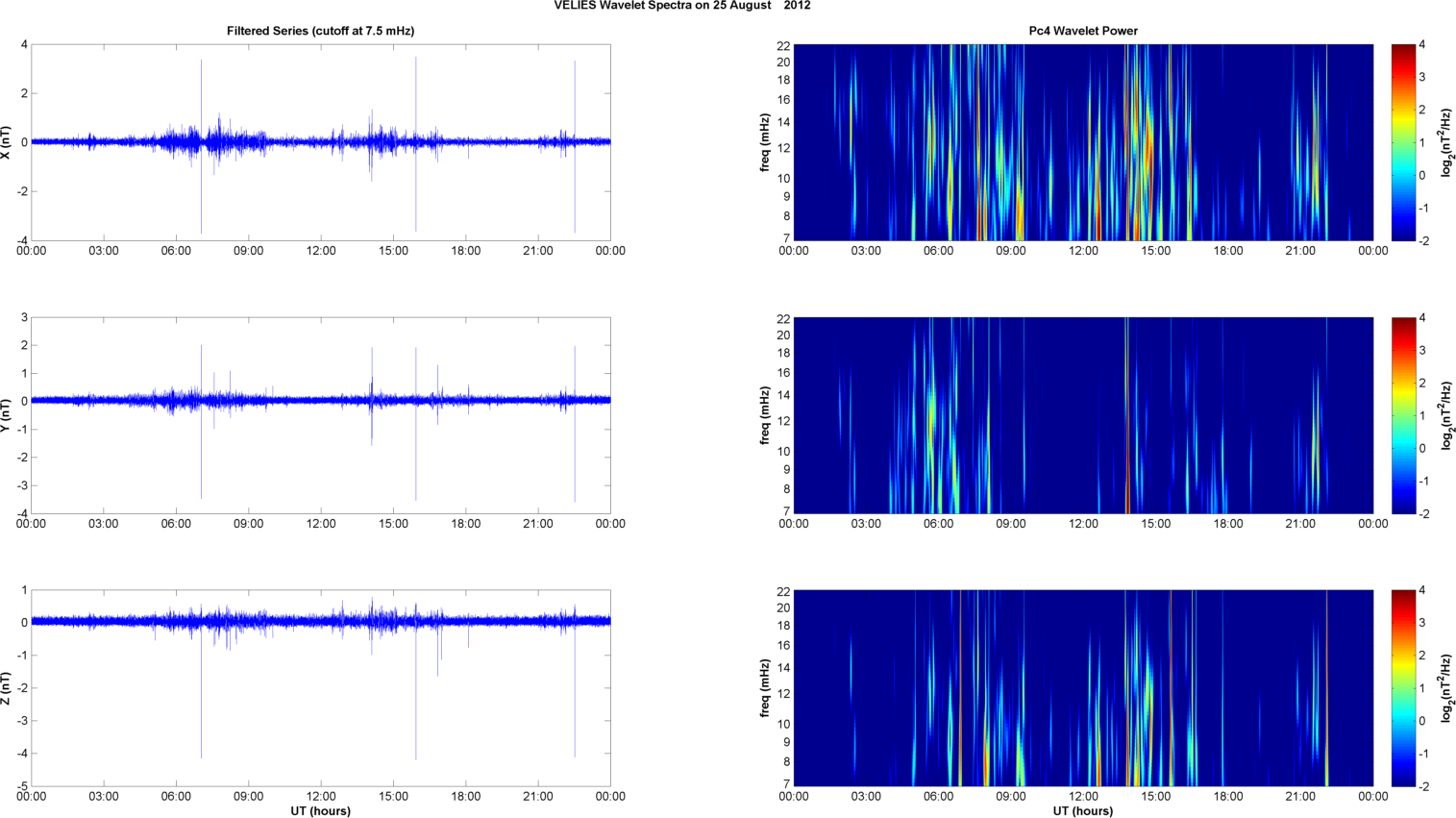1456x818 pixels.
Task: Select the Y (nT) axis label
Action: coord(8,415)
